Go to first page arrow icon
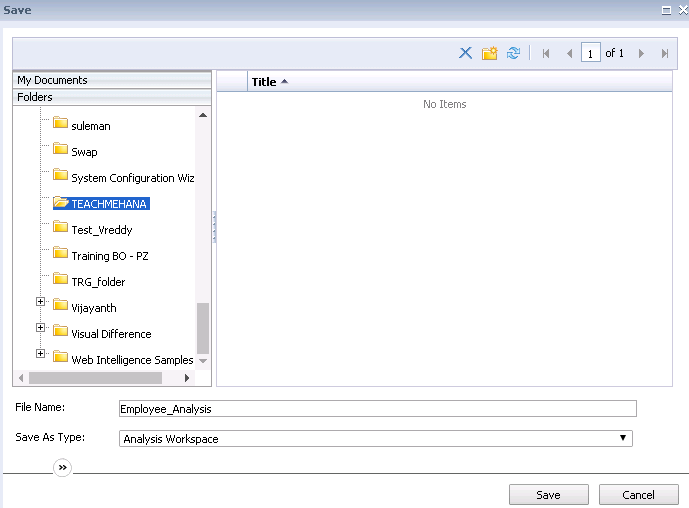 click(546, 54)
